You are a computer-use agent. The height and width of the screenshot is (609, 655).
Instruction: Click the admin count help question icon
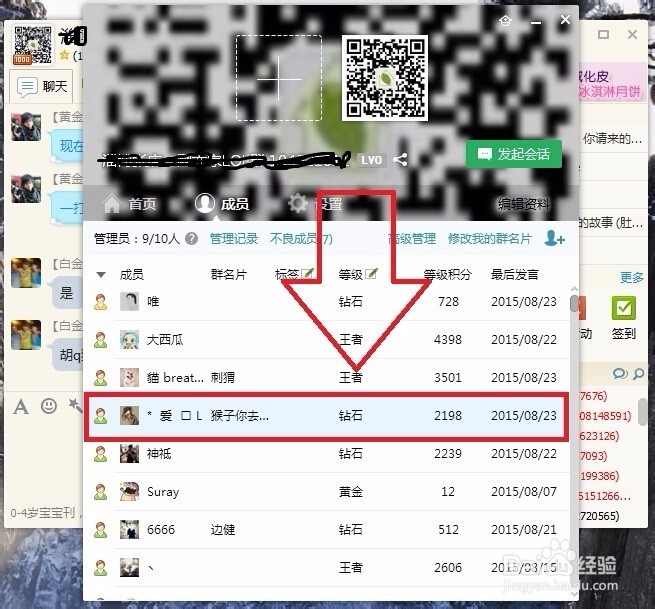click(x=192, y=239)
